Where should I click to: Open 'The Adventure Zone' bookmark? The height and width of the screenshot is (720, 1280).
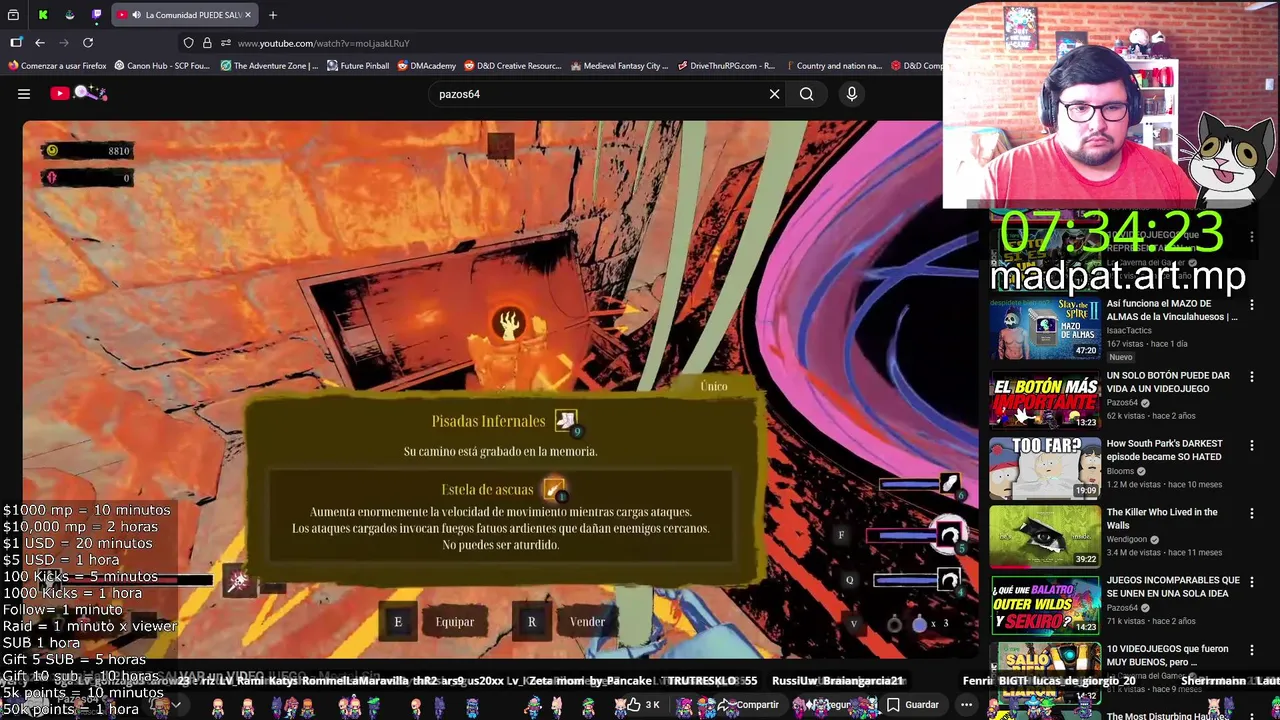pos(269,66)
